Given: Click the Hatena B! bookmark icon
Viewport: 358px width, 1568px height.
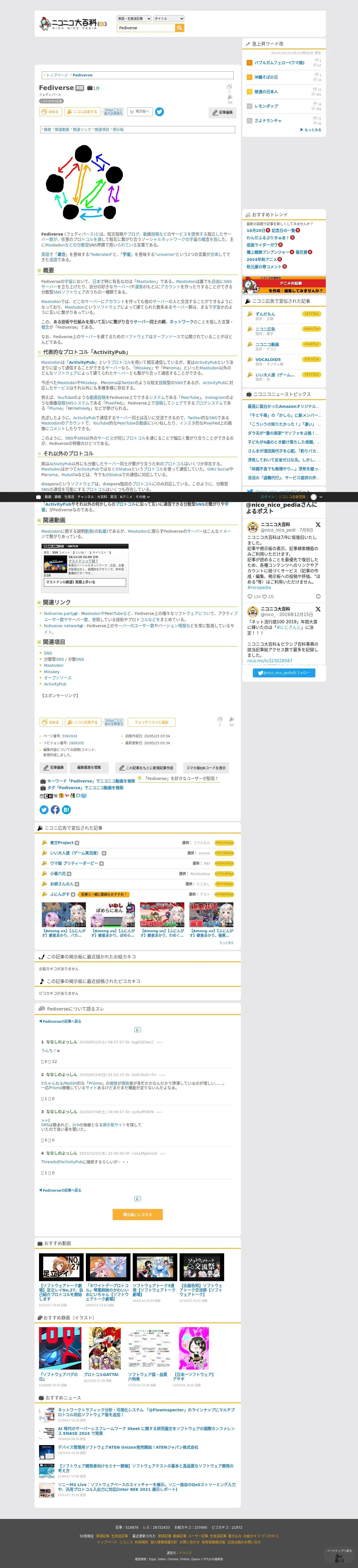Looking at the screenshot, I should click(x=66, y=810).
